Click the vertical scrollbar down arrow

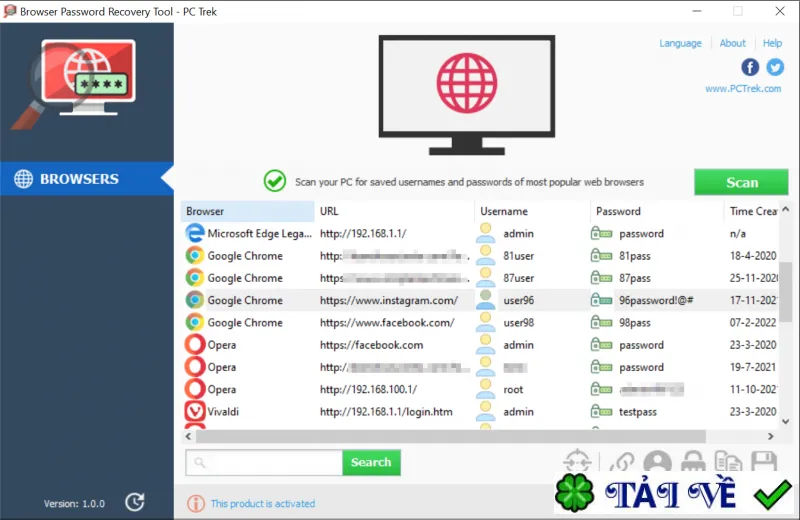pyautogui.click(x=785, y=422)
